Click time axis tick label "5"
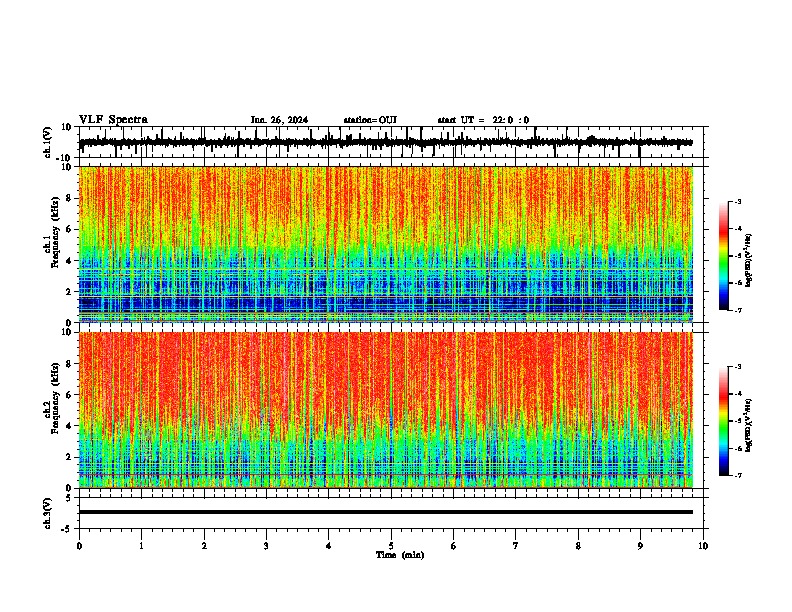 [391, 546]
